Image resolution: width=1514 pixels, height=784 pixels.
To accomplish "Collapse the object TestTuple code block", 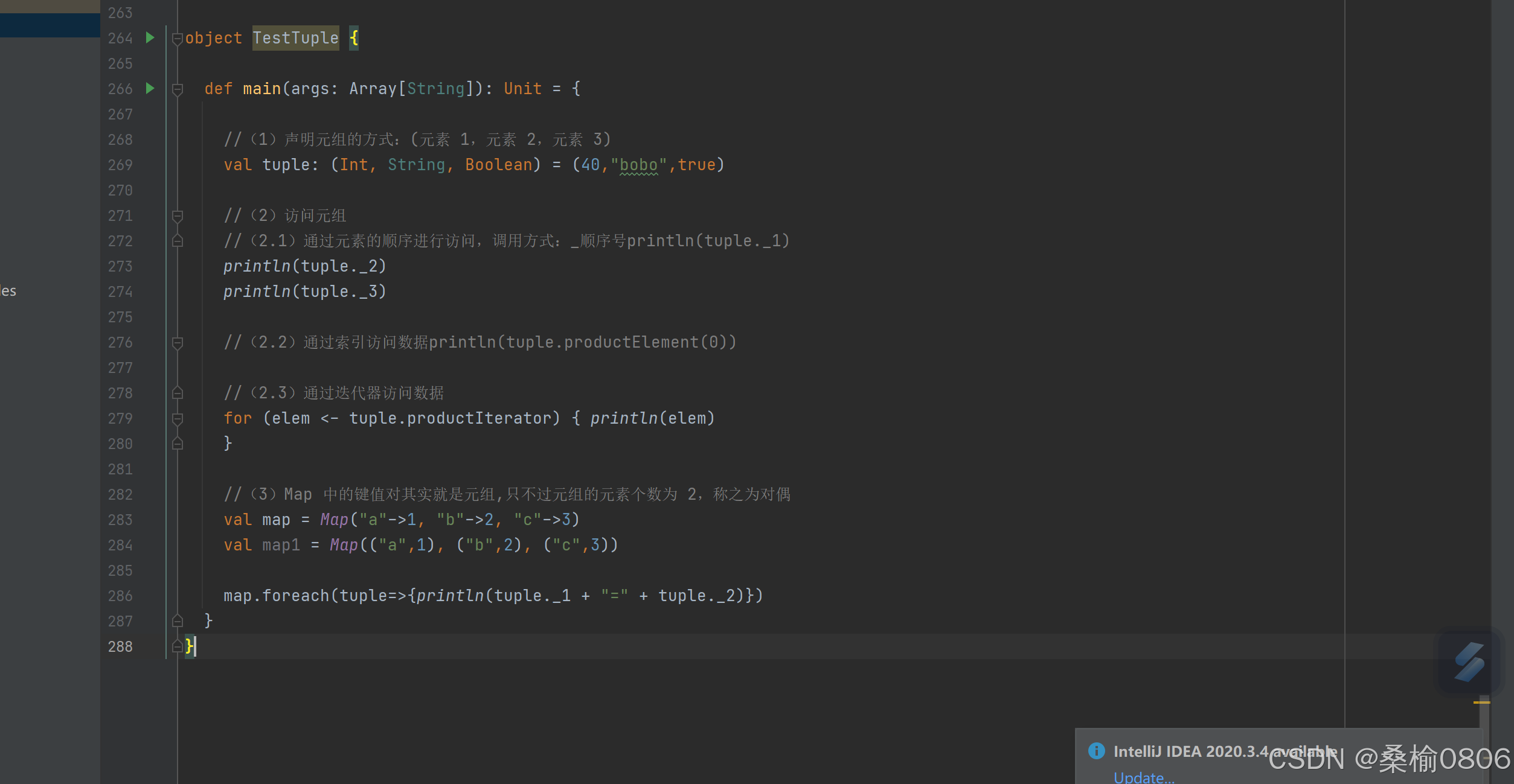I will pos(178,39).
